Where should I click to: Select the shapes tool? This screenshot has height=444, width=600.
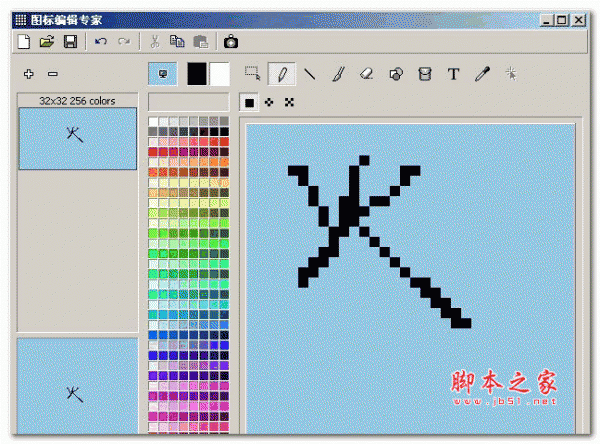tap(396, 73)
